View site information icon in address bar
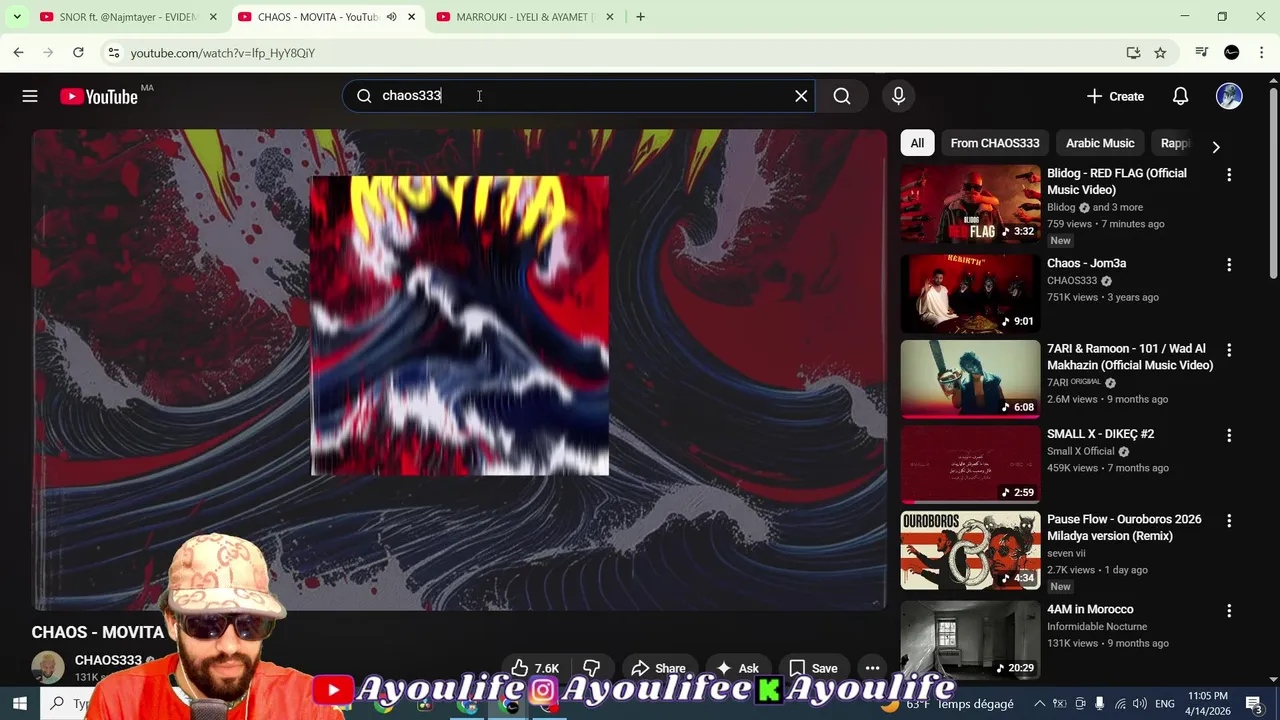1280x720 pixels. [113, 53]
